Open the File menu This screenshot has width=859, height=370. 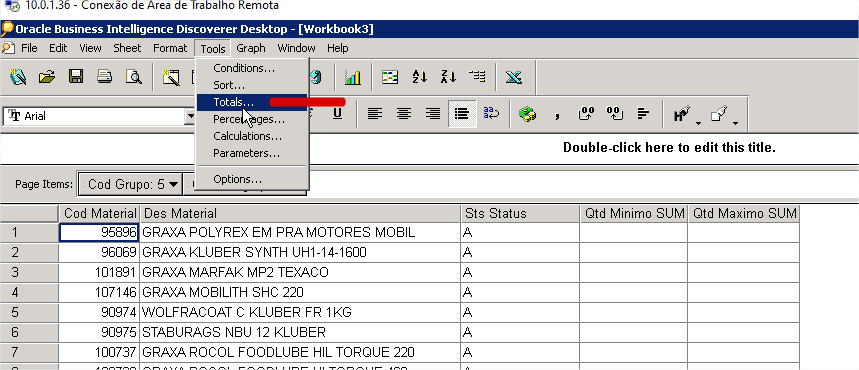[x=29, y=48]
